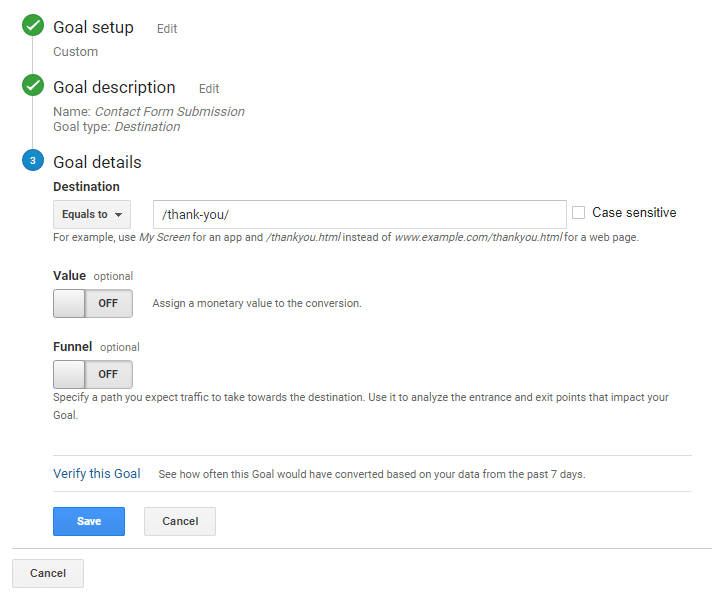Turn on the Funnel toggle switch
Viewport: 727px width, 601px height.
pos(92,374)
